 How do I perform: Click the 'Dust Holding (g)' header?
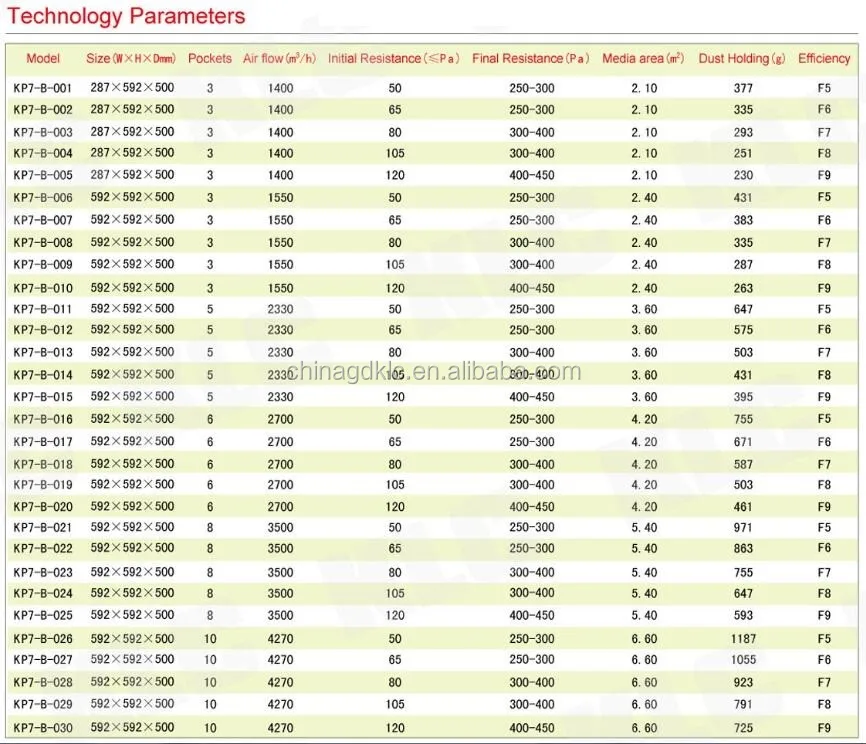click(x=742, y=59)
